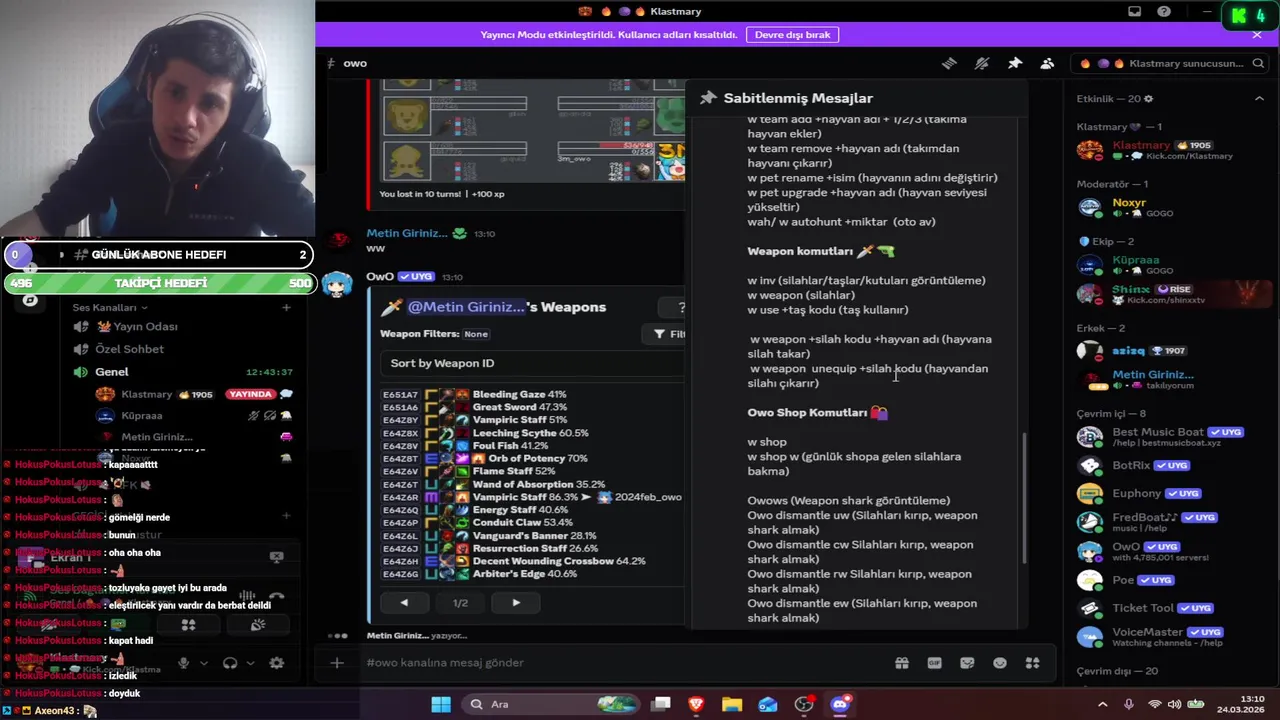Click the Devre dışı bırak button
Screen dimensions: 1280x720
tap(792, 34)
